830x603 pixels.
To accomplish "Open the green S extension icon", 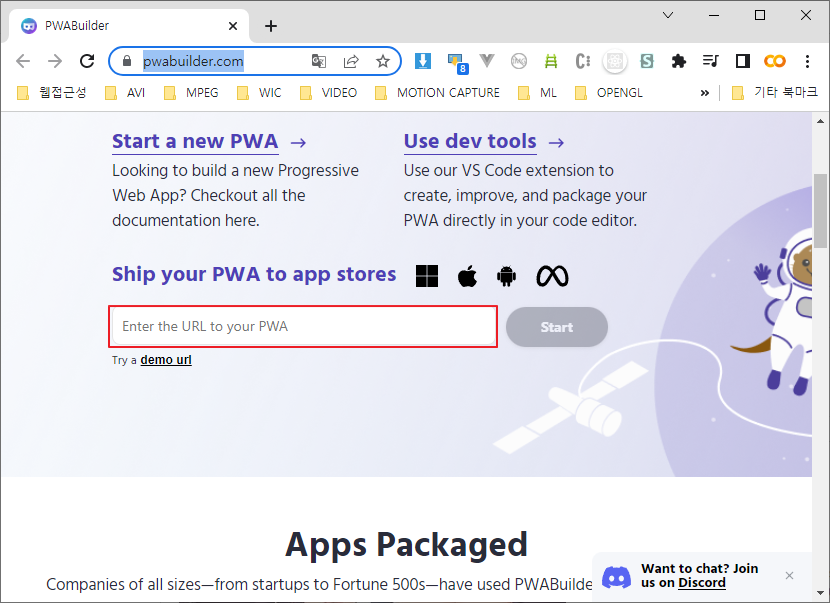I will coord(647,61).
